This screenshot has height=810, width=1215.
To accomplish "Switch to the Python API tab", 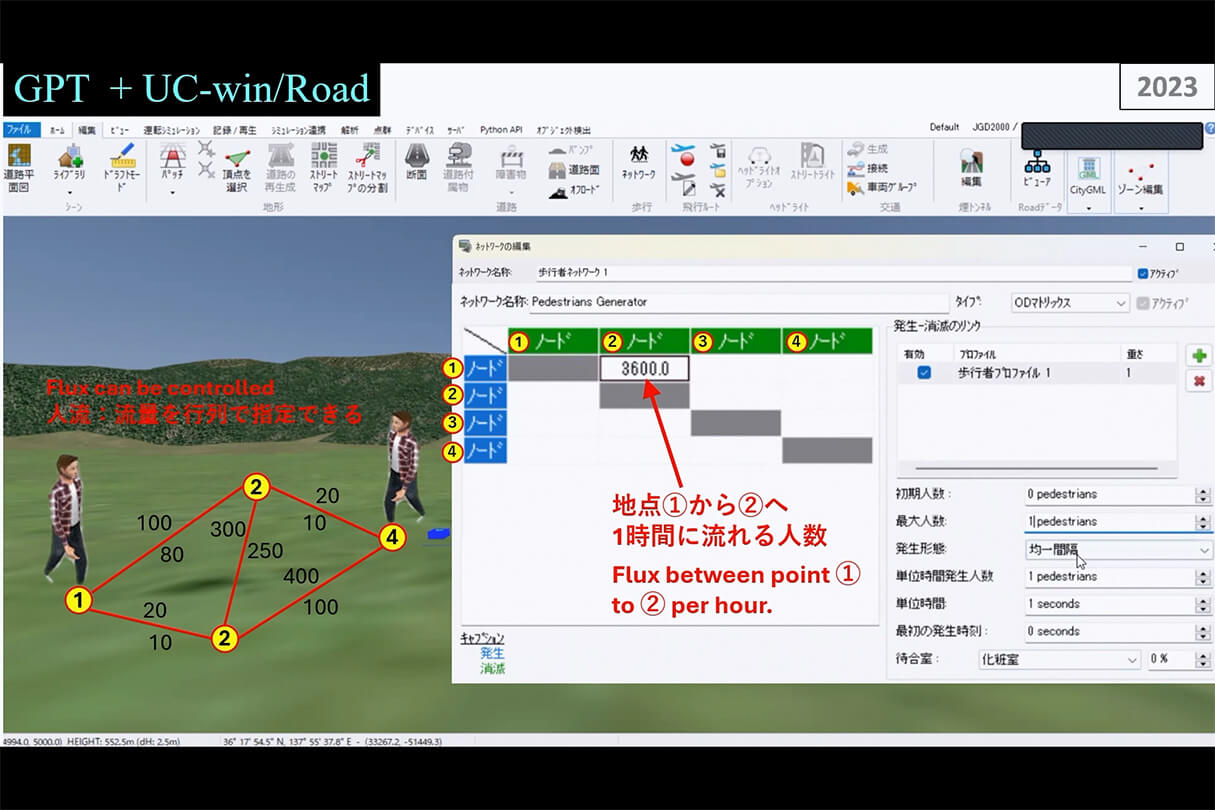I will tap(501, 130).
